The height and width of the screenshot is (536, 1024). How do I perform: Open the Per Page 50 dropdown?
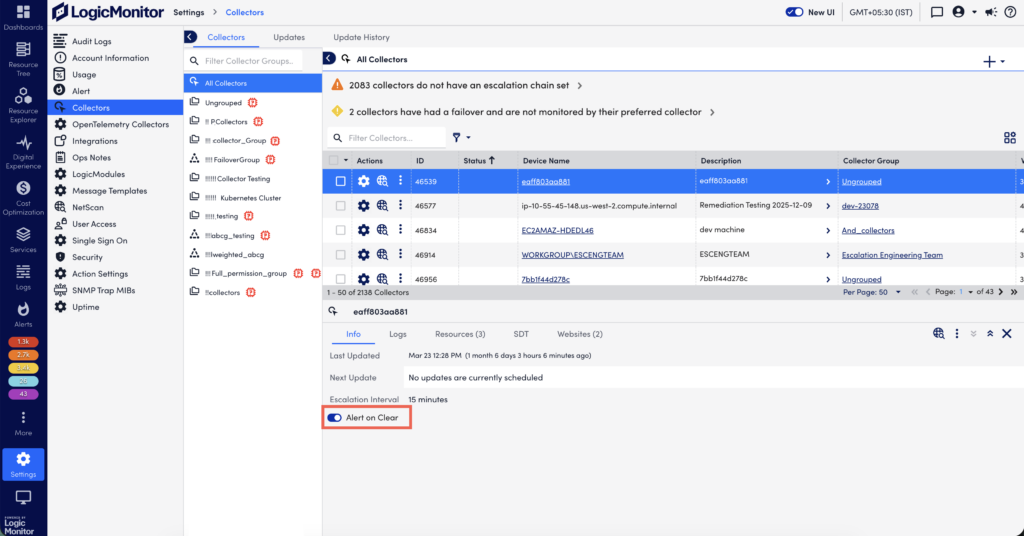pyautogui.click(x=872, y=292)
